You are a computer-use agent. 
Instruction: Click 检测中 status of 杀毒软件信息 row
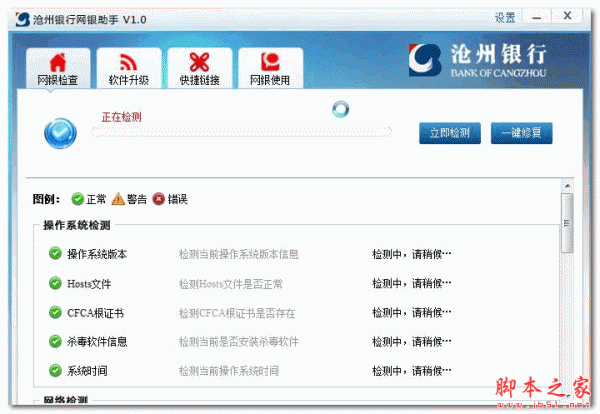[x=412, y=342]
